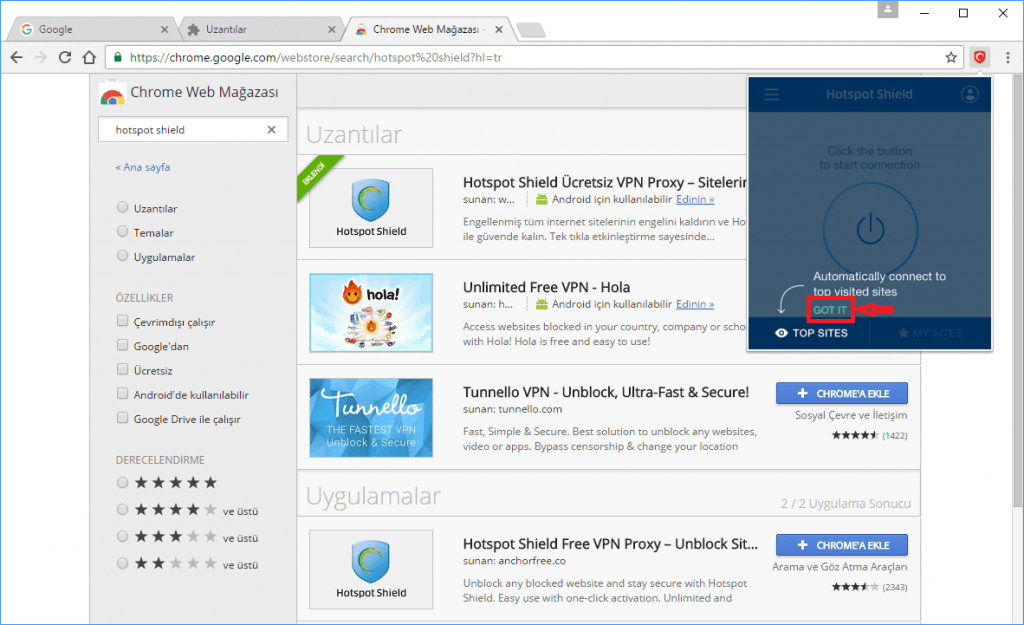Click the account icon in Hotspot Shield popup
The width and height of the screenshot is (1024, 625).
(x=968, y=94)
